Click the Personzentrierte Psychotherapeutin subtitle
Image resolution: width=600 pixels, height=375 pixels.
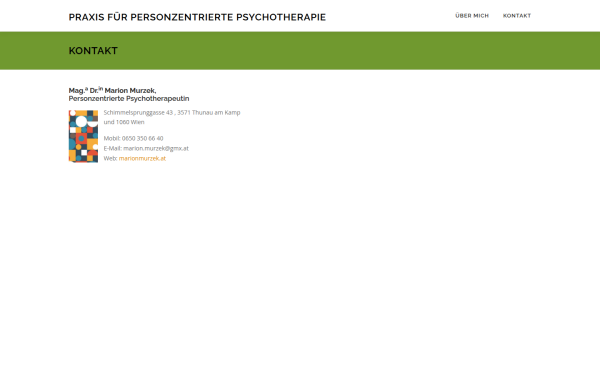point(129,99)
